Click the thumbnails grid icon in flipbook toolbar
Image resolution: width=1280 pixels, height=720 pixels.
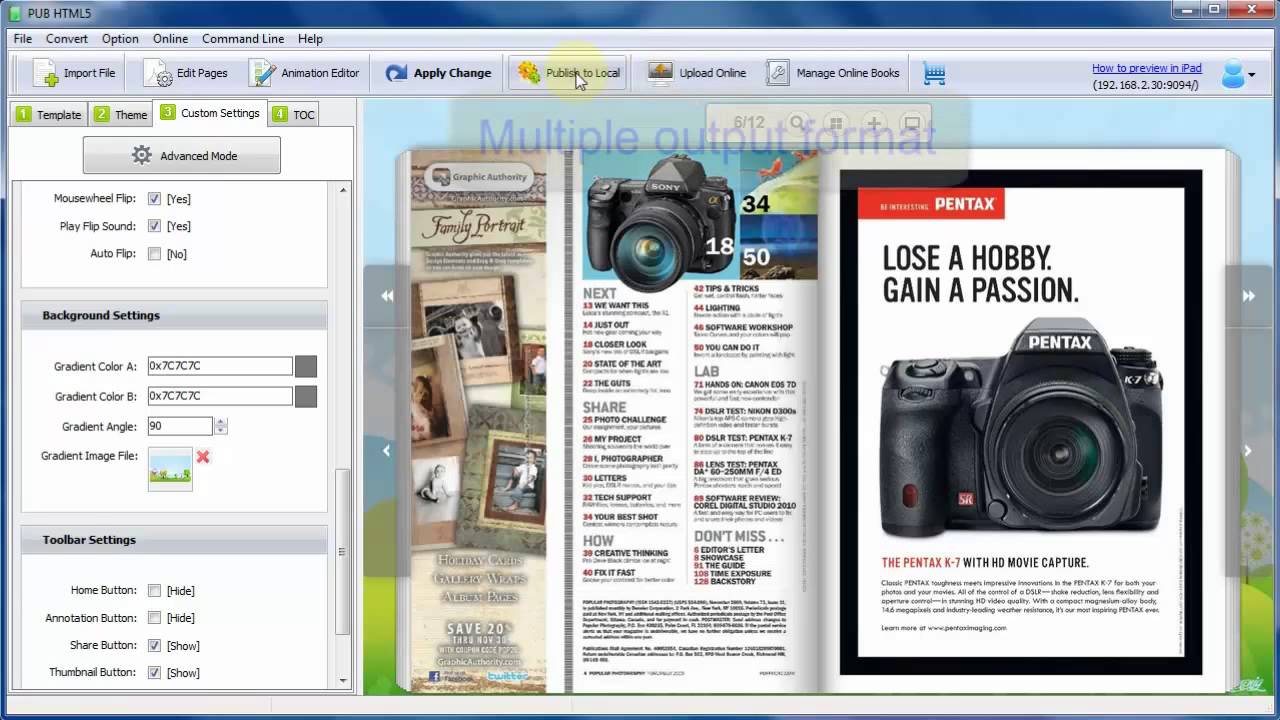[x=835, y=124]
